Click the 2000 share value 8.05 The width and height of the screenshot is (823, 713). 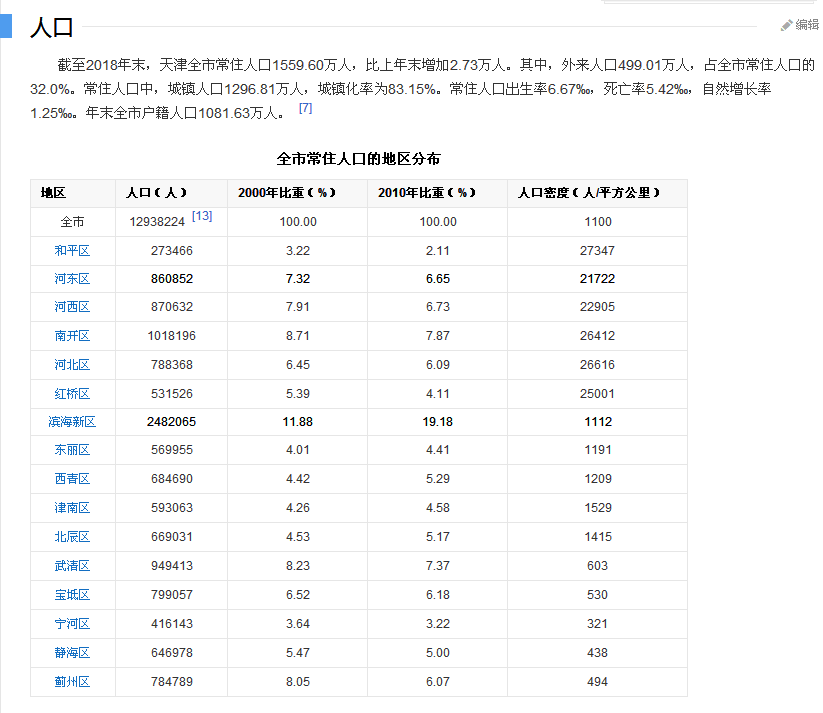pyautogui.click(x=298, y=681)
